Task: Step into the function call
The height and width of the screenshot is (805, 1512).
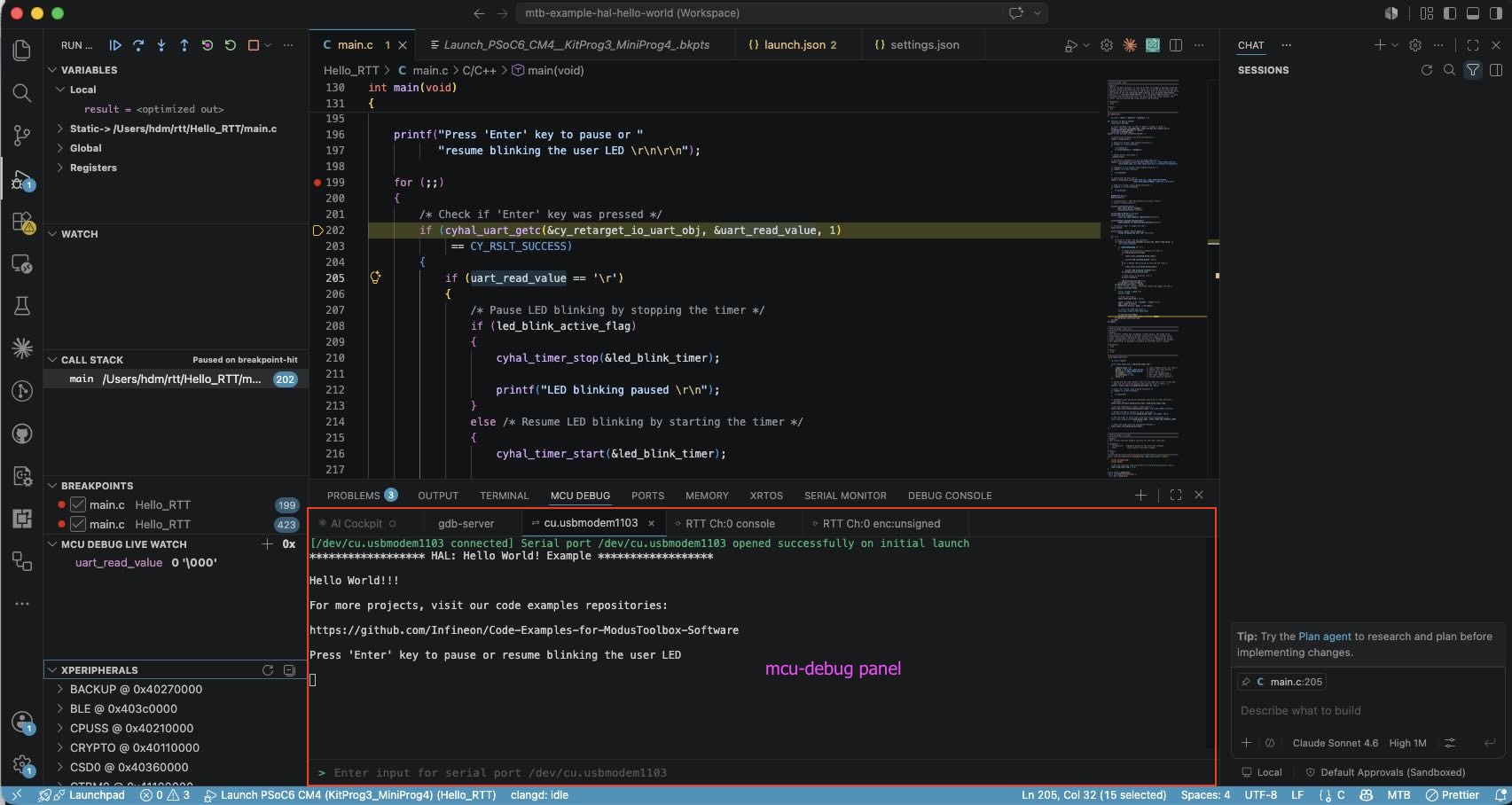Action: (x=161, y=45)
